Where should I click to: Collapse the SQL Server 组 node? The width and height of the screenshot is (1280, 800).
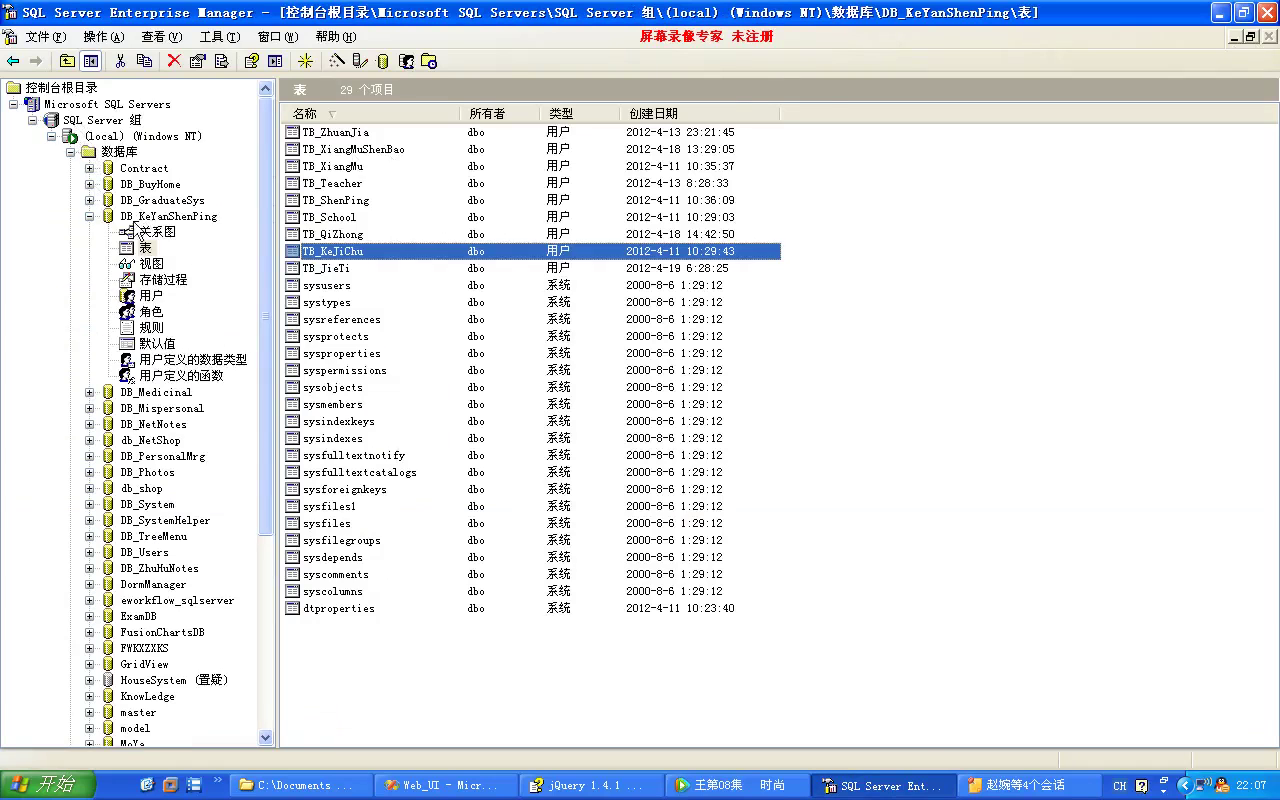coord(32,120)
